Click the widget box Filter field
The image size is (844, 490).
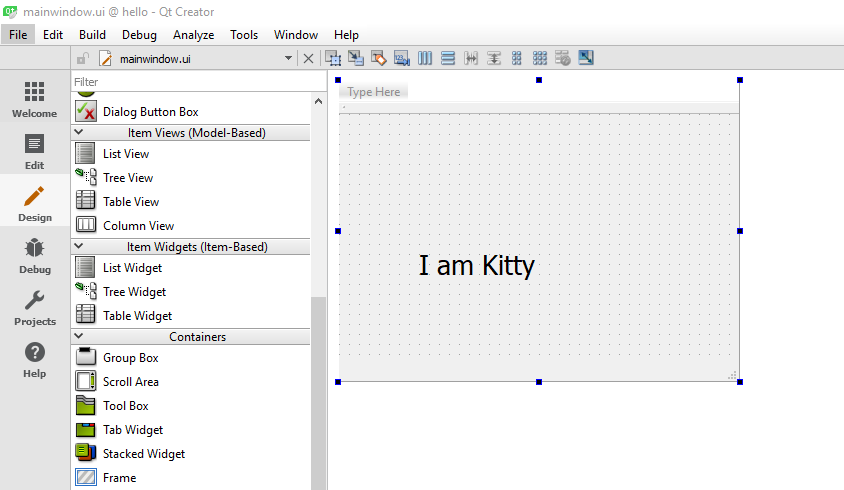pos(190,81)
